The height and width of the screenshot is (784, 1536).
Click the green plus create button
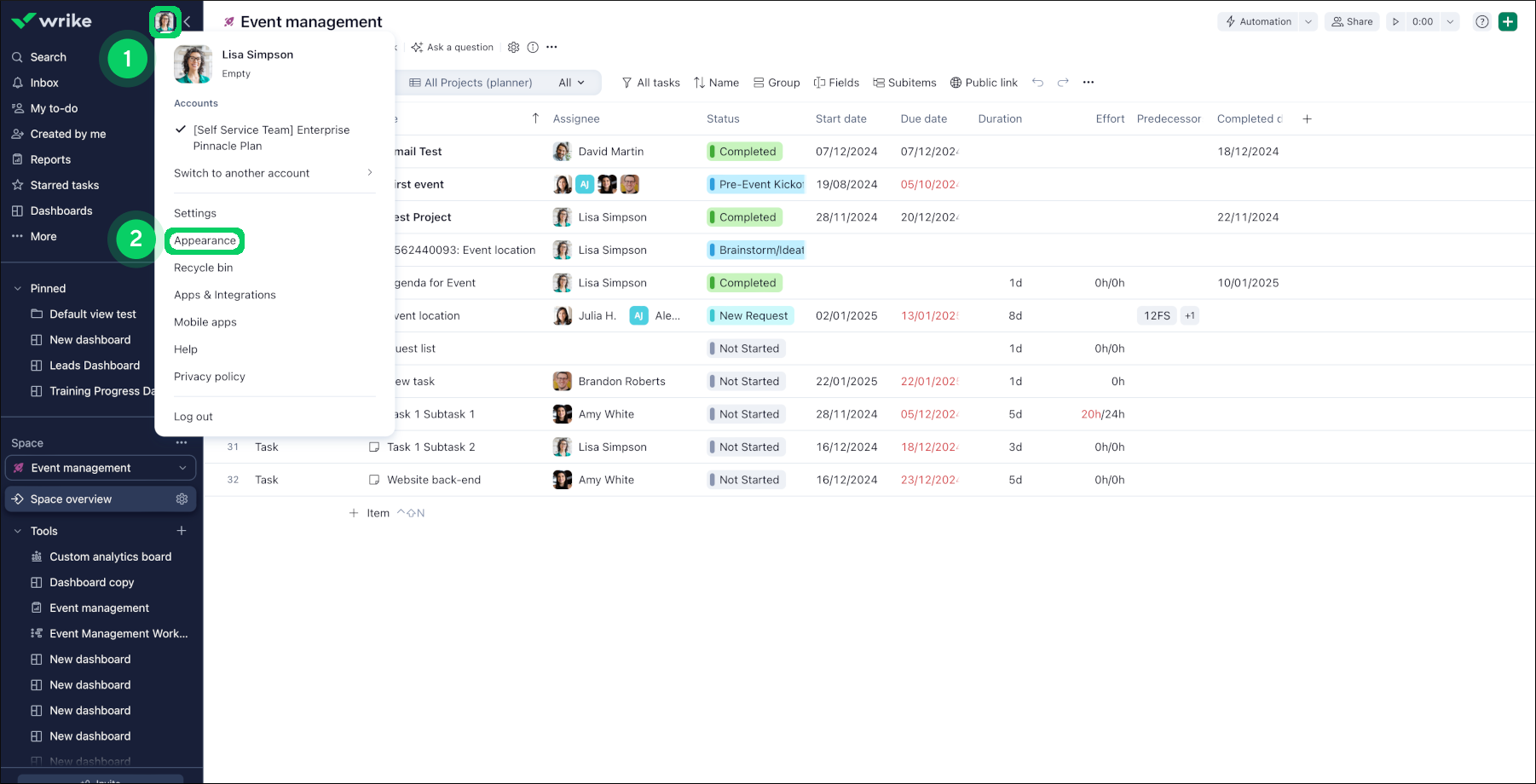pyautogui.click(x=1508, y=22)
